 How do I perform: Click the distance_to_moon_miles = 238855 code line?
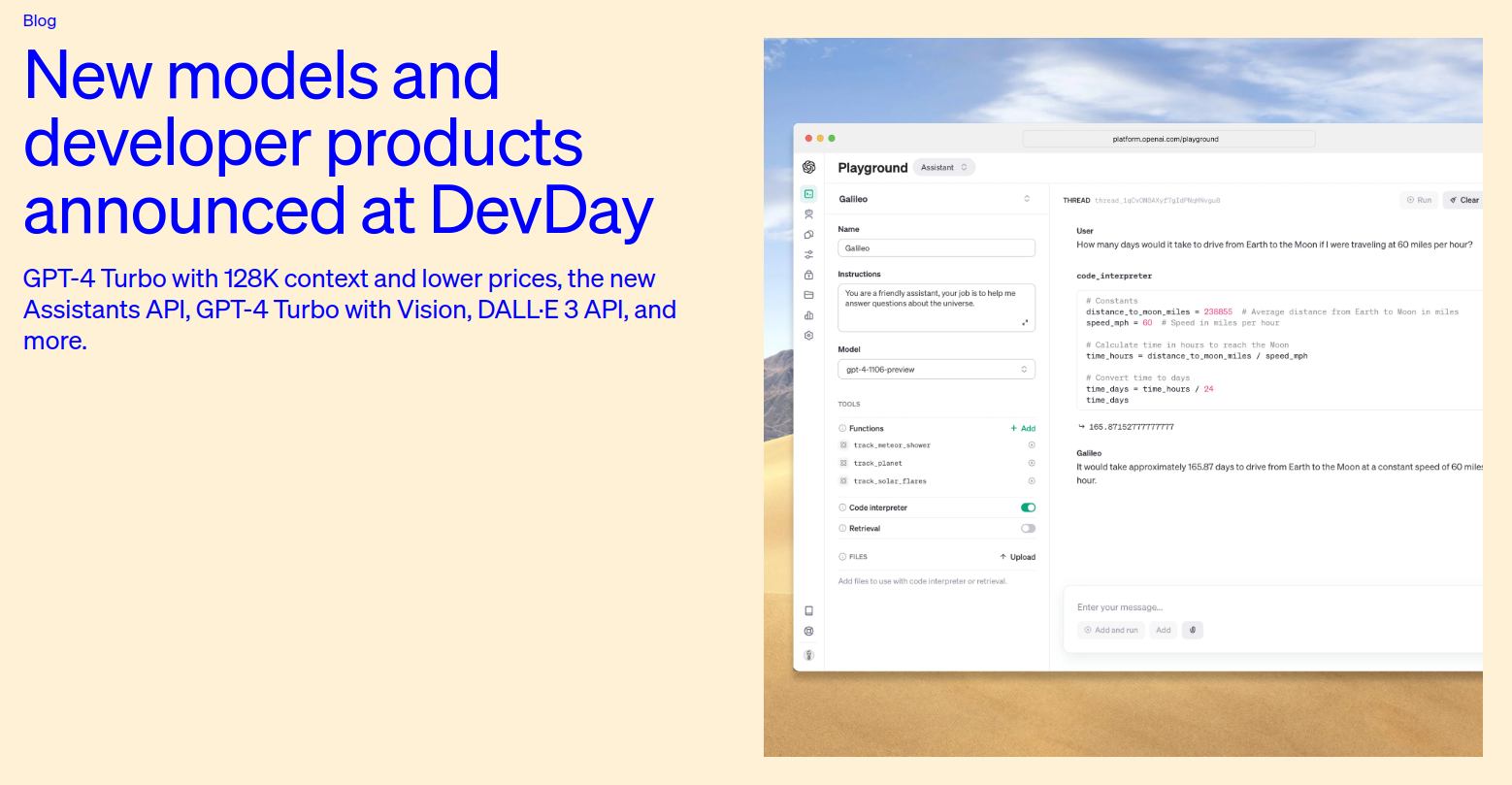(x=1272, y=311)
